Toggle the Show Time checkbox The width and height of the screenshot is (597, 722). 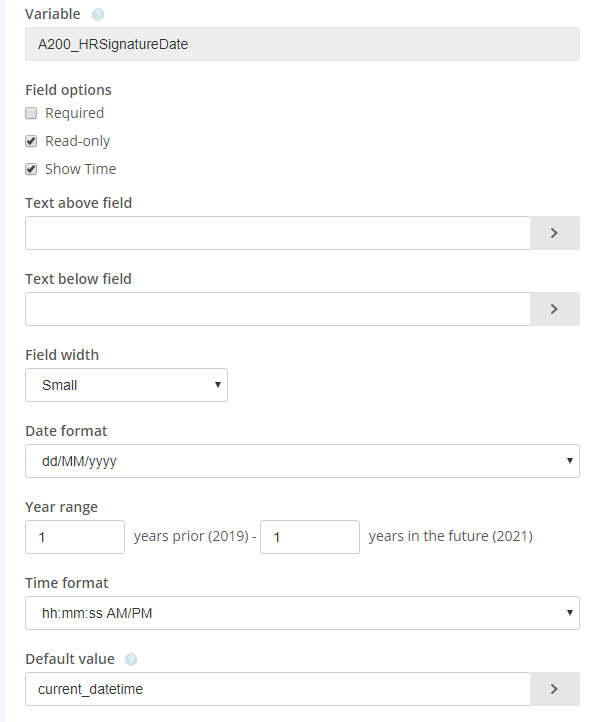31,169
